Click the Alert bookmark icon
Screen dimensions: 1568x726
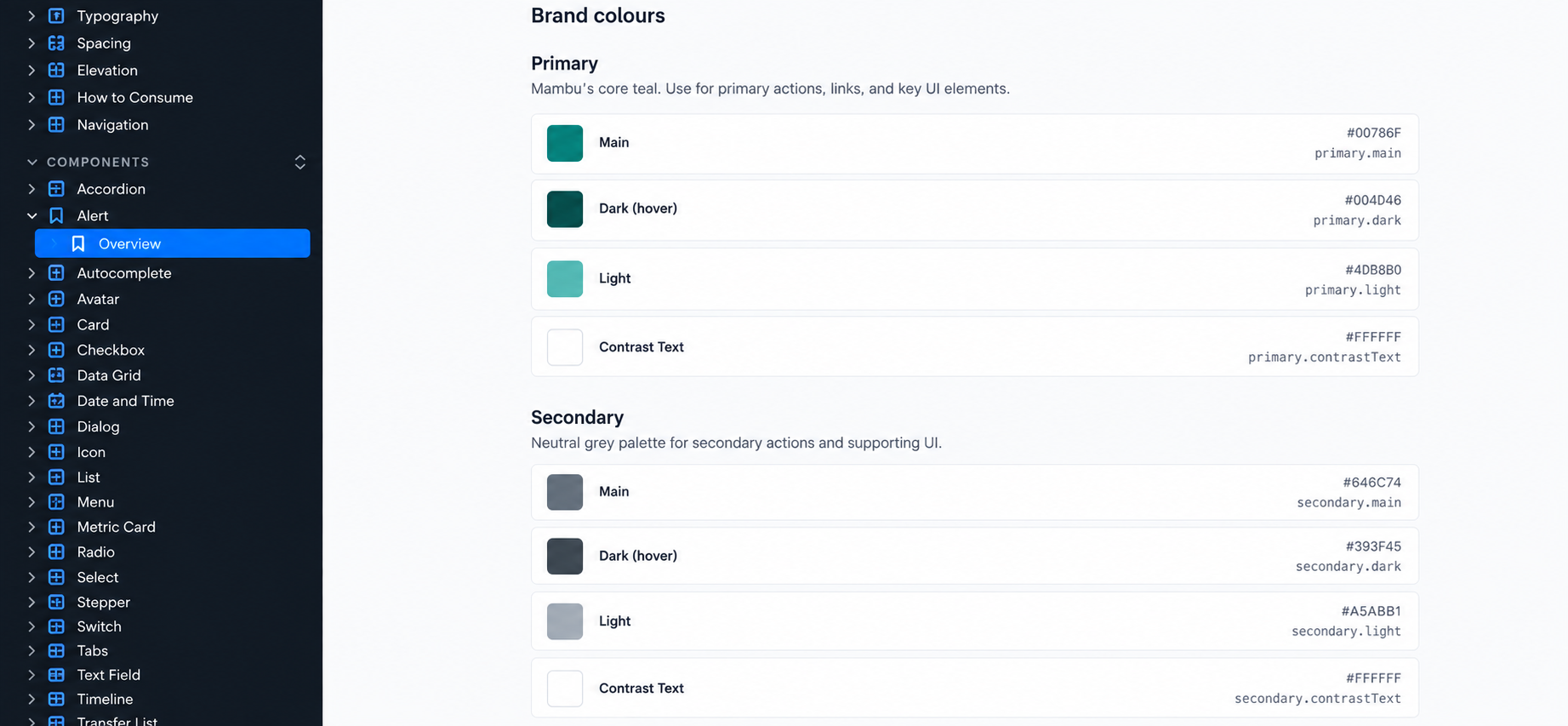pos(56,216)
